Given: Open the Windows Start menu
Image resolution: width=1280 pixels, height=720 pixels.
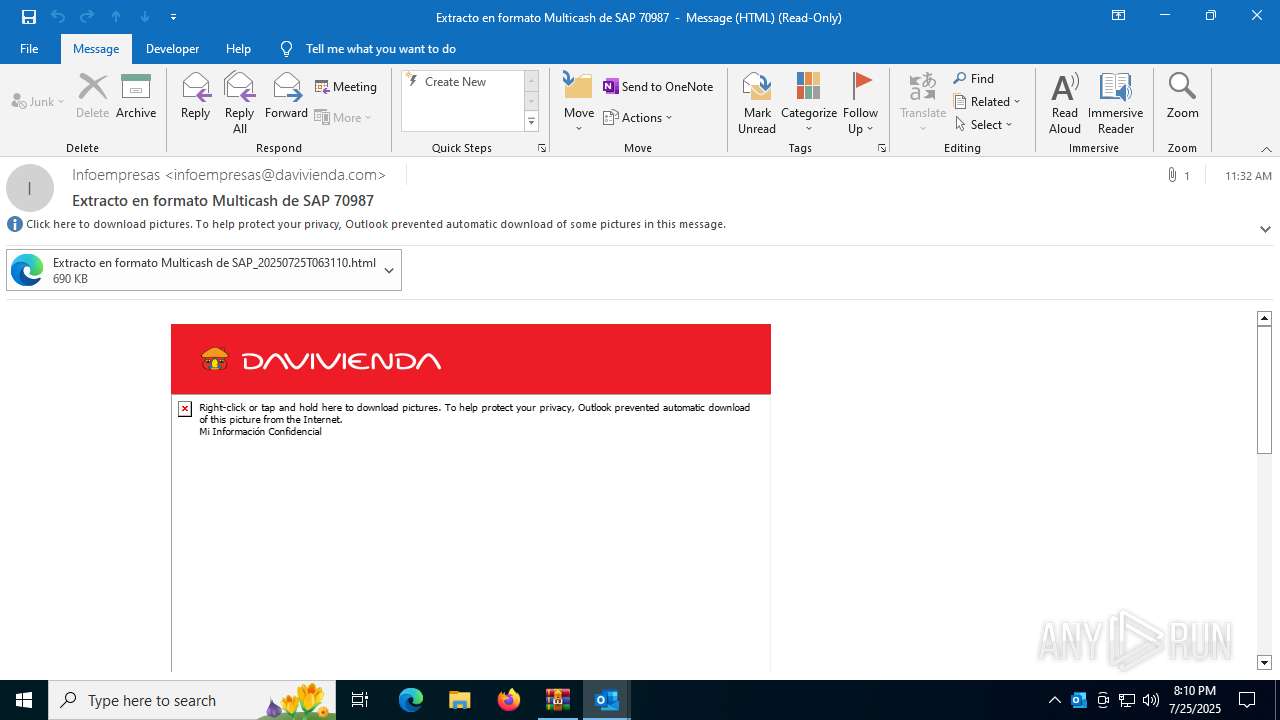Looking at the screenshot, I should (x=24, y=700).
